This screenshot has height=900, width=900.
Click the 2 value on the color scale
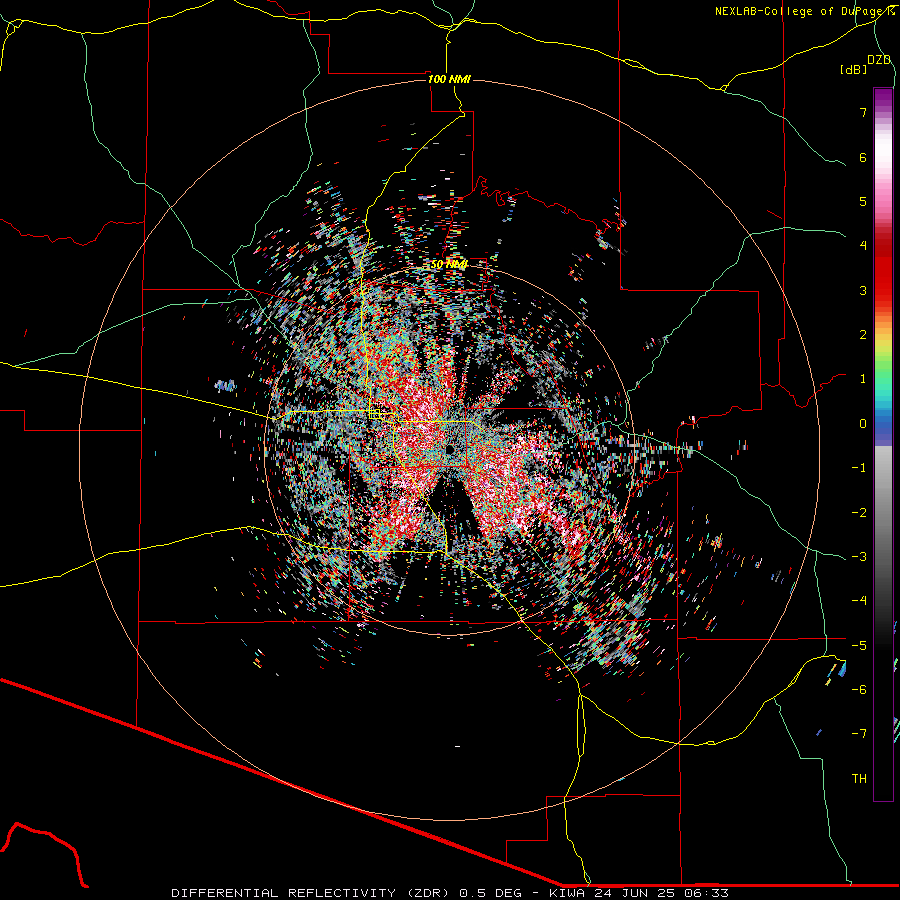point(863,335)
